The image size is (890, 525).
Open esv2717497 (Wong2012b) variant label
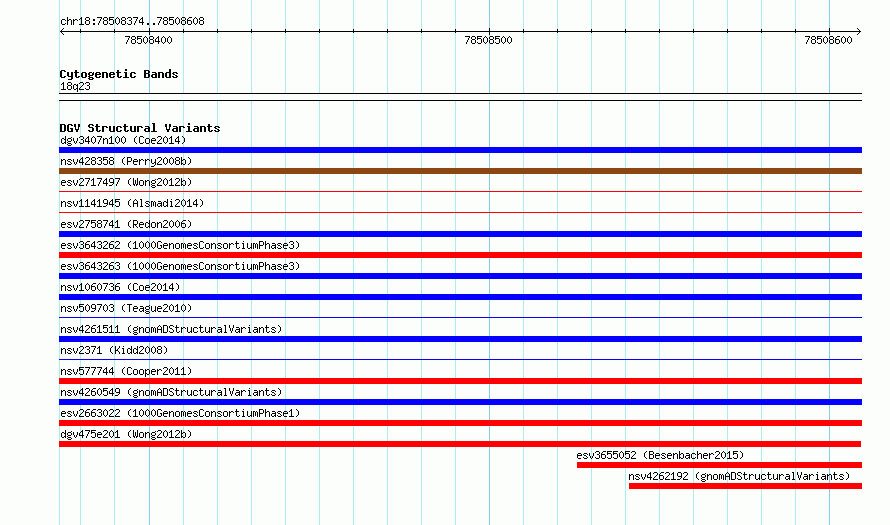(x=126, y=182)
